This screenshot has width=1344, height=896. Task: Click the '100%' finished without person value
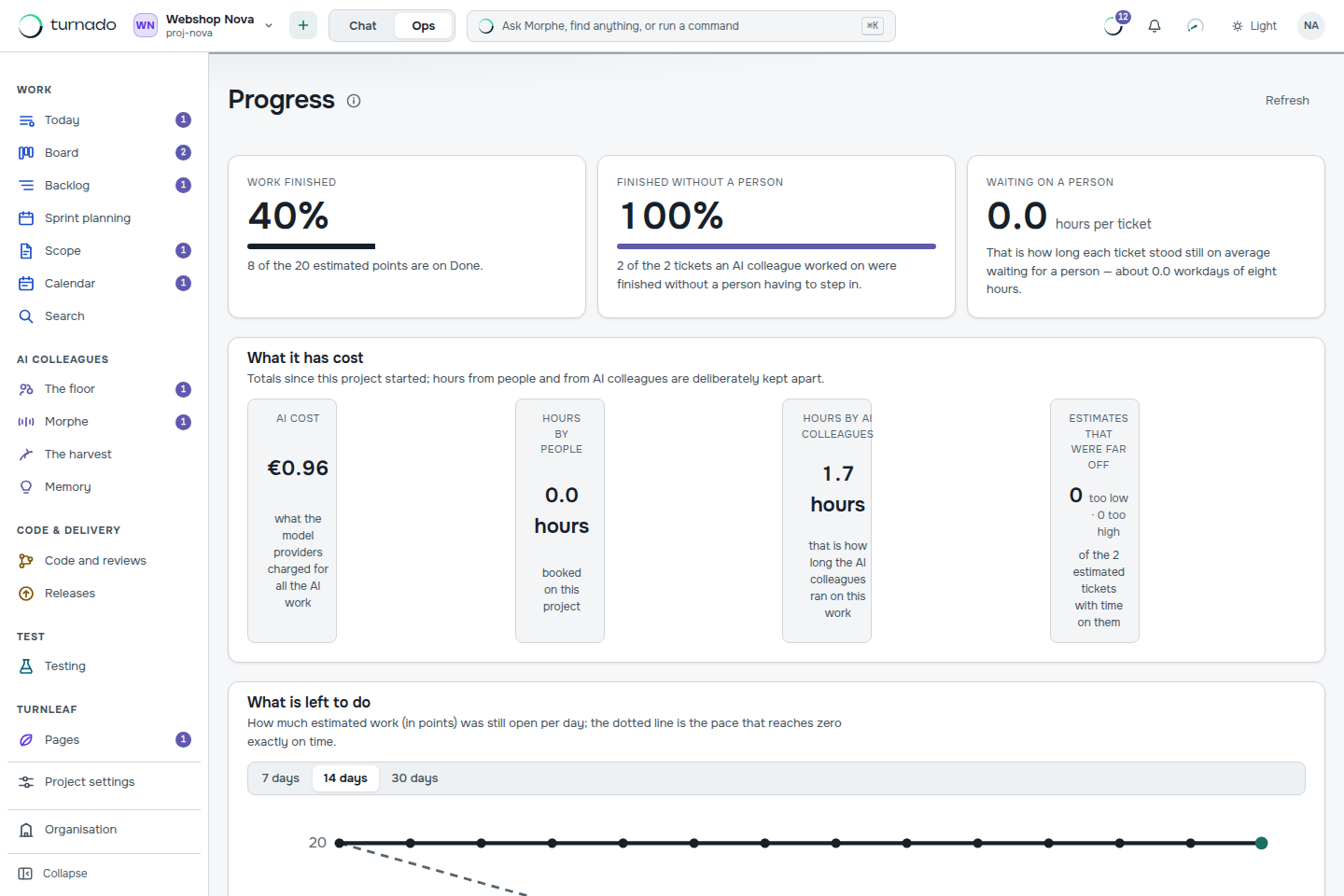tap(671, 217)
